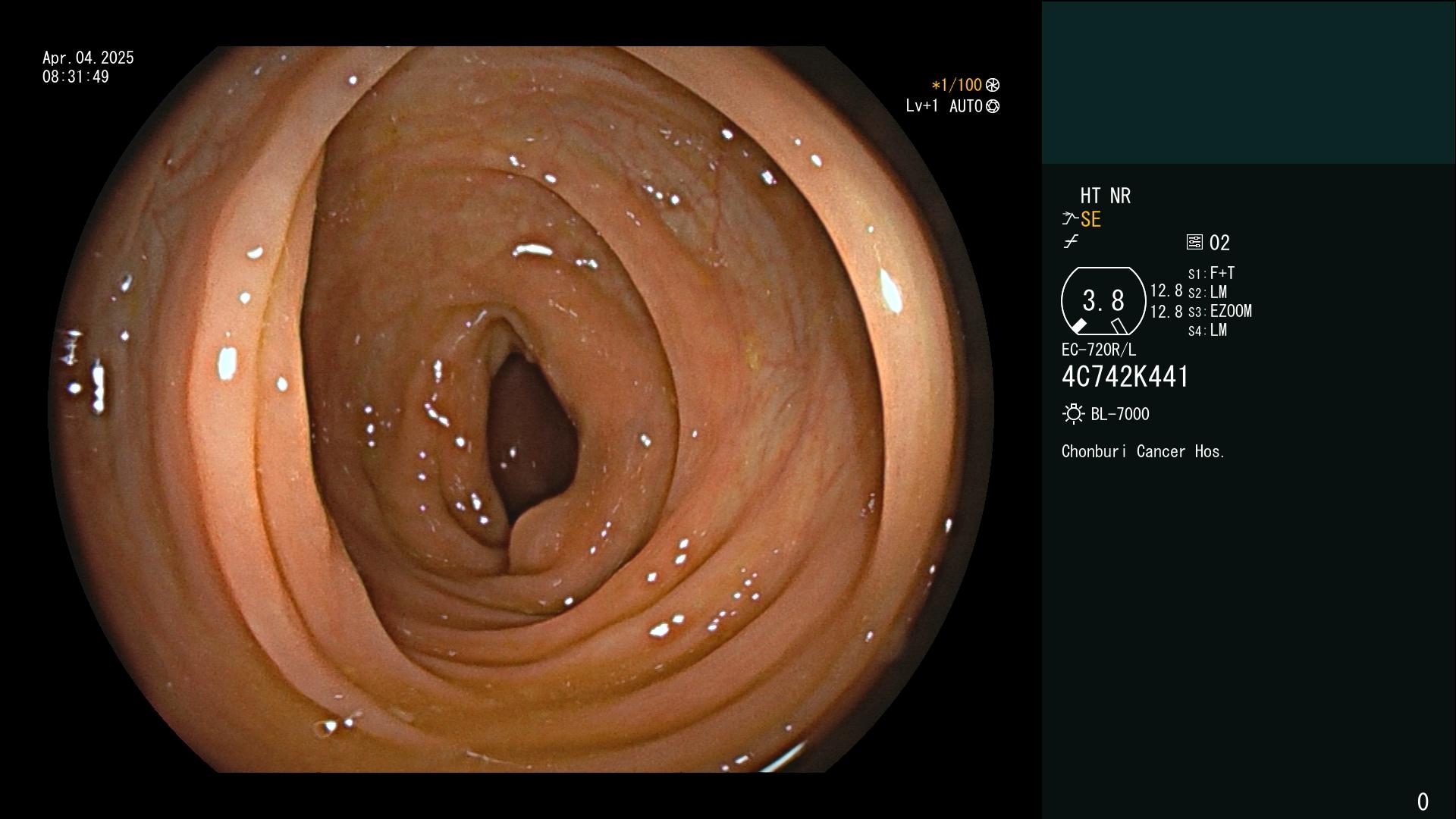Click the serial number 4C742K441
Image resolution: width=1456 pixels, height=819 pixels.
[x=1125, y=377]
